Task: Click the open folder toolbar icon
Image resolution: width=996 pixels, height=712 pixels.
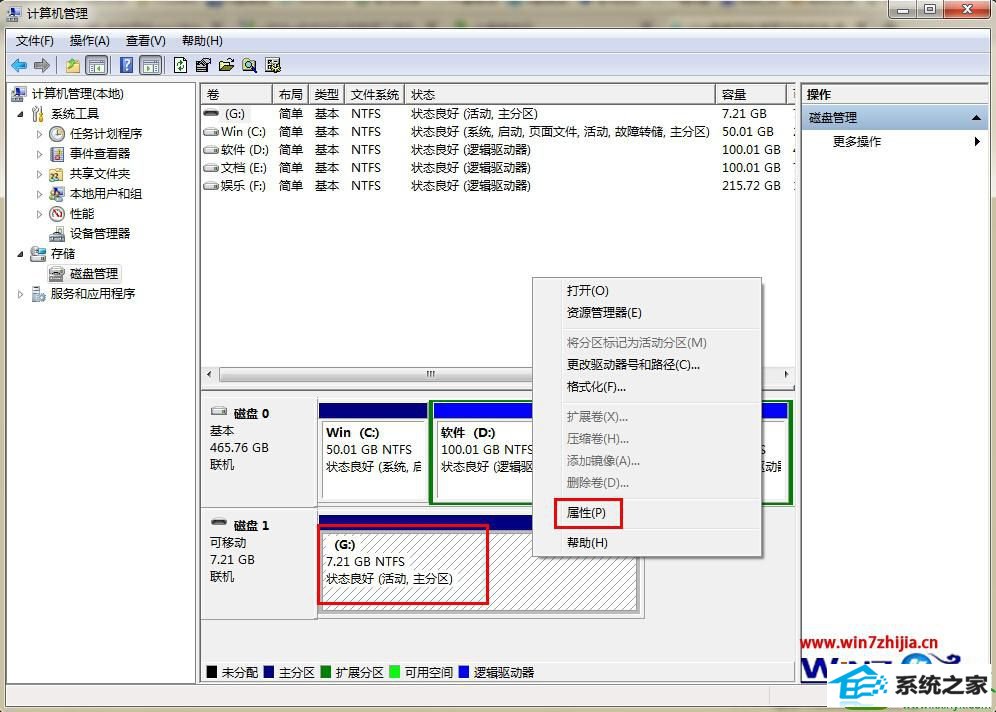Action: click(x=226, y=65)
